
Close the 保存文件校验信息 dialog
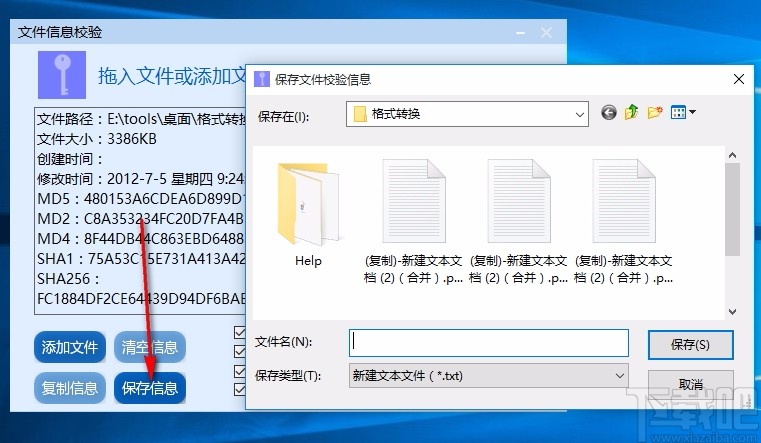pos(739,79)
